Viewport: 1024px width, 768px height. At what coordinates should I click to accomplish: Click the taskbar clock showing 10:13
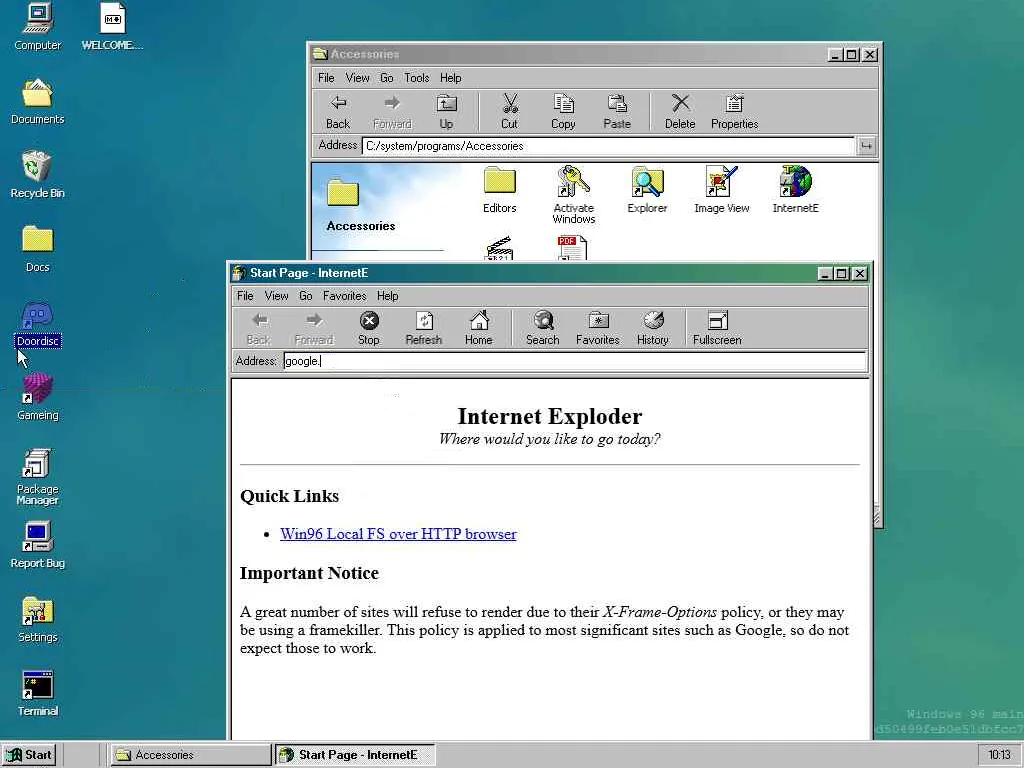(999, 755)
